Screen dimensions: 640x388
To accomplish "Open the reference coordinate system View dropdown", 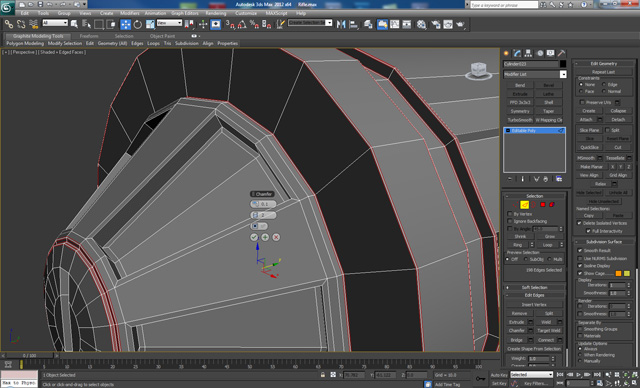I will coord(169,23).
